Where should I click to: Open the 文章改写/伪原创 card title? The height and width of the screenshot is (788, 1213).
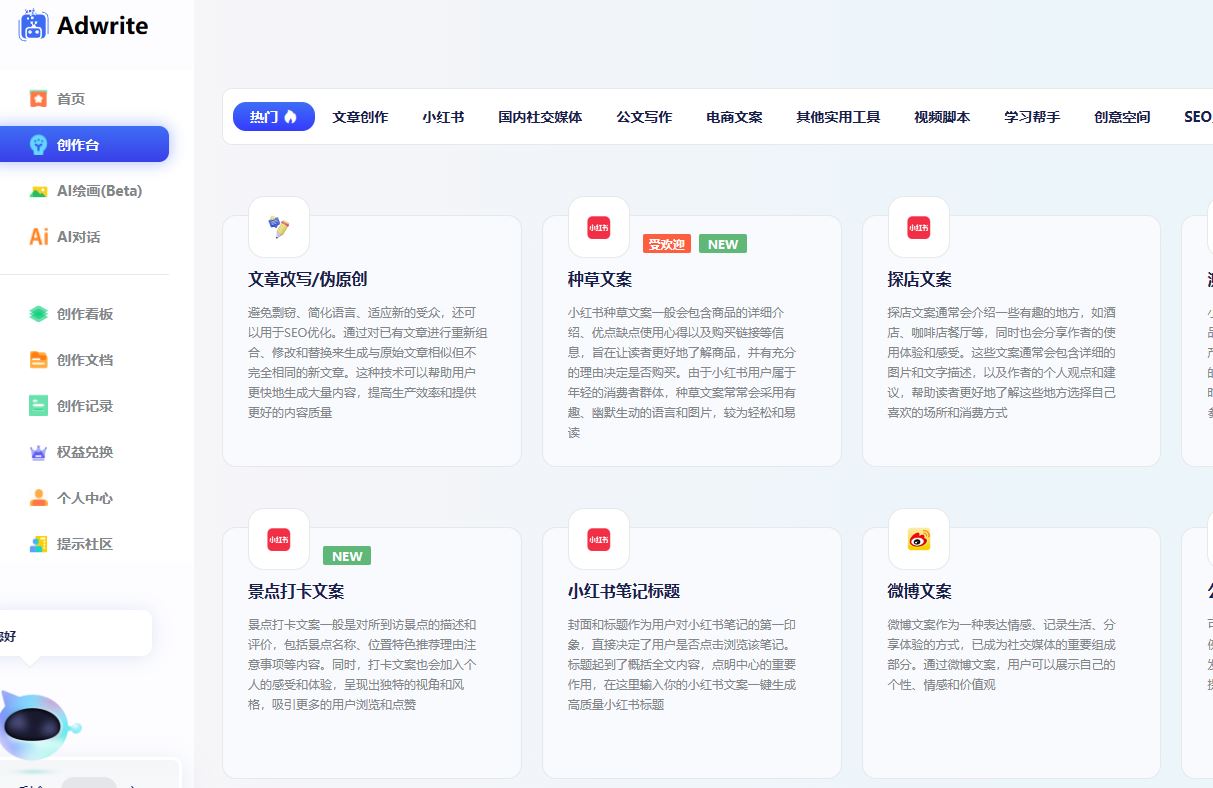point(308,279)
